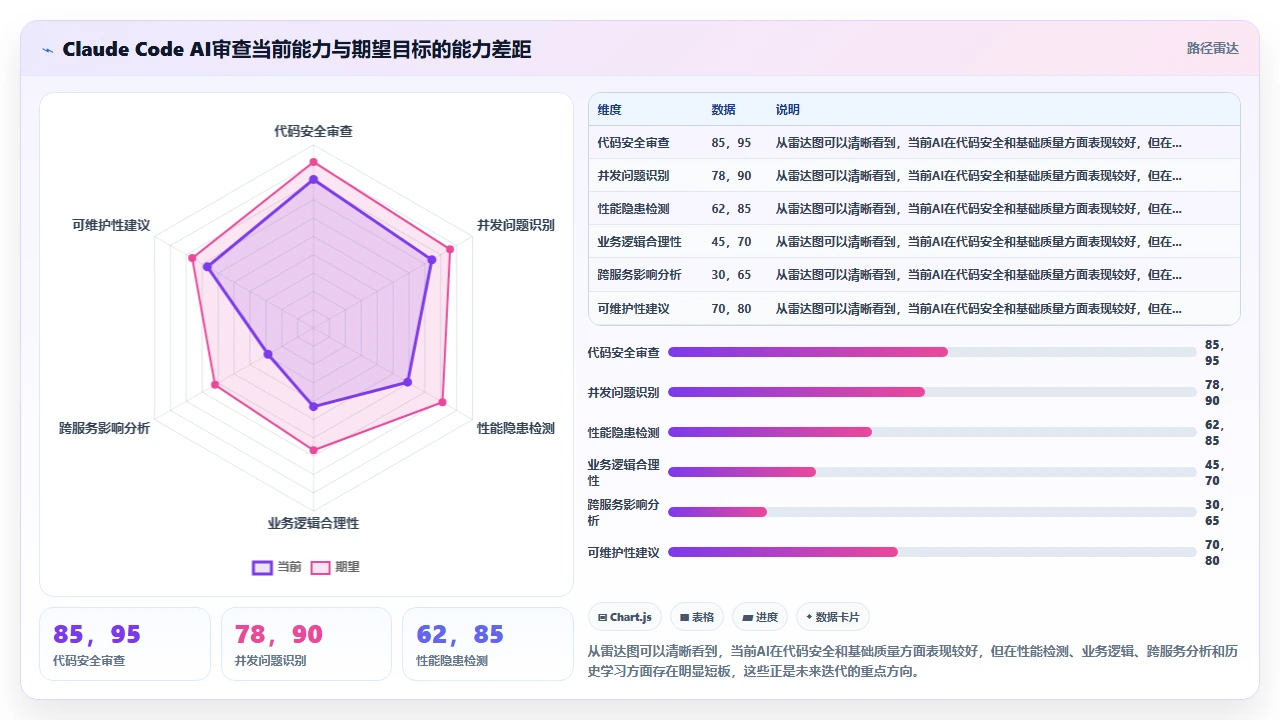
Task: Select the 62，85 data cell in the table
Action: [731, 209]
